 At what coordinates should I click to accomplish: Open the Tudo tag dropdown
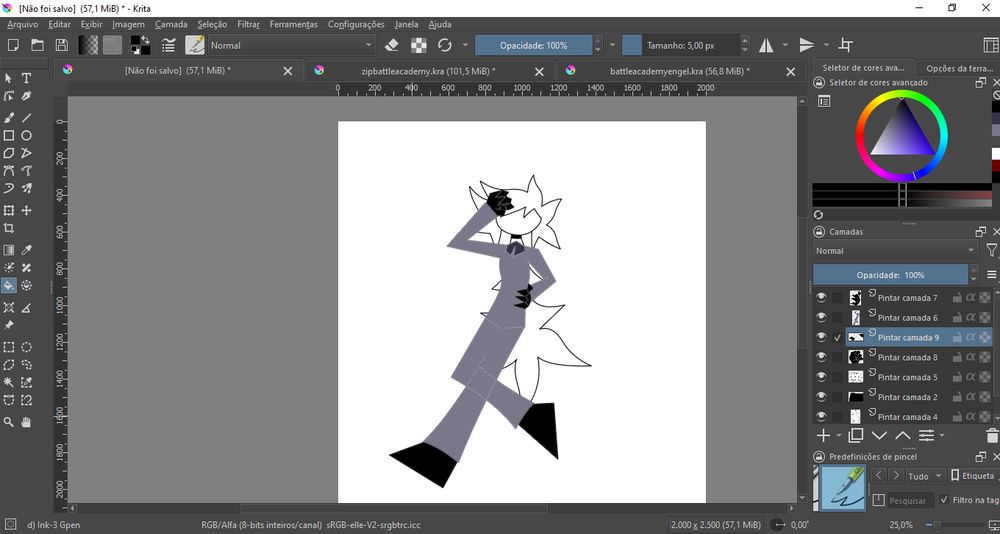[923, 476]
